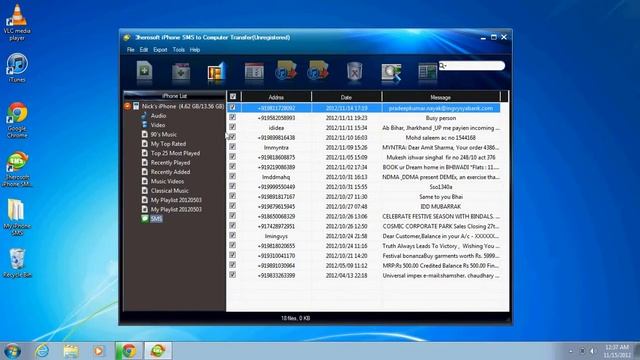Click the app logo in the title bar

point(127,38)
